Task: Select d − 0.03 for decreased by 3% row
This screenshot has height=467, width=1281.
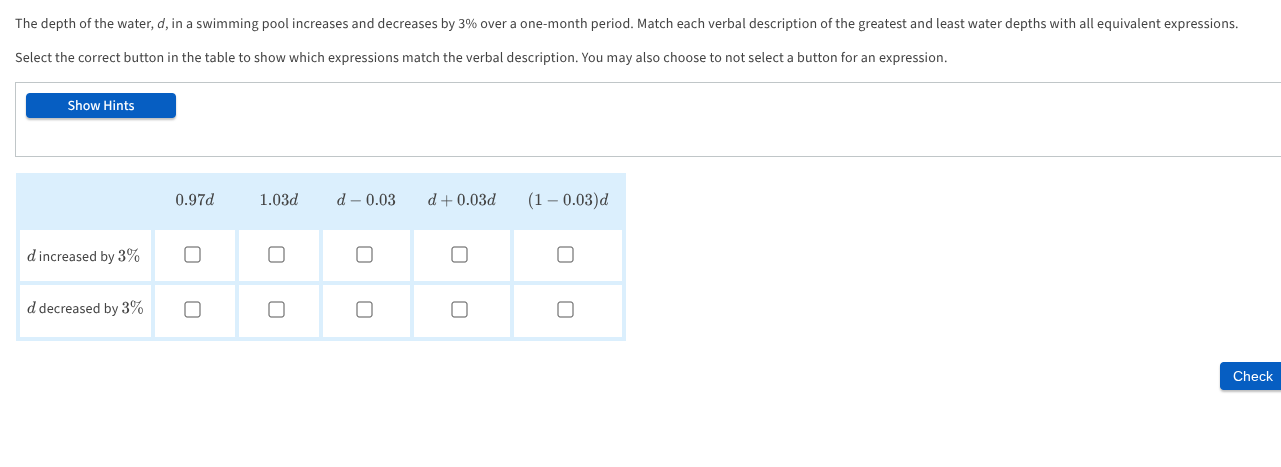Action: [x=365, y=309]
